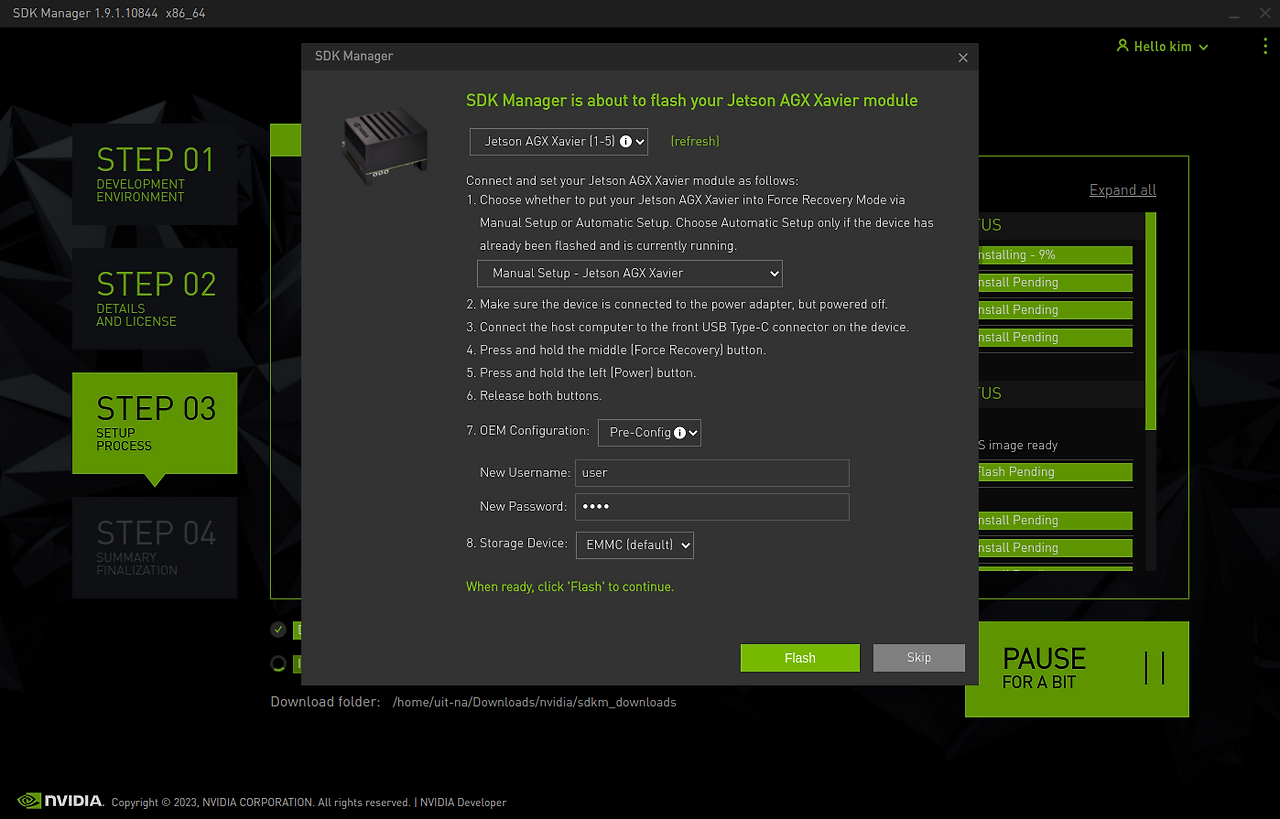Viewport: 1280px width, 819px height.
Task: Open the OEM Configuration Pre-Config dropdown
Action: (649, 432)
